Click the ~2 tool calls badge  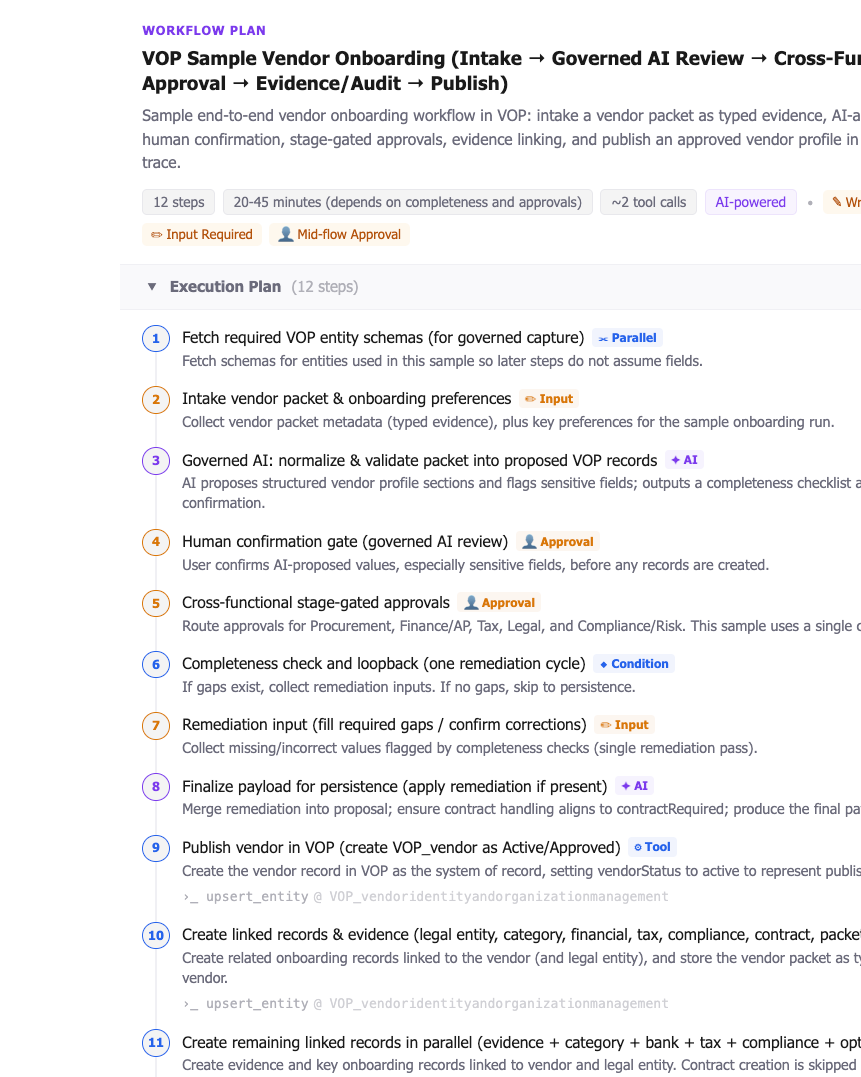pyautogui.click(x=648, y=202)
